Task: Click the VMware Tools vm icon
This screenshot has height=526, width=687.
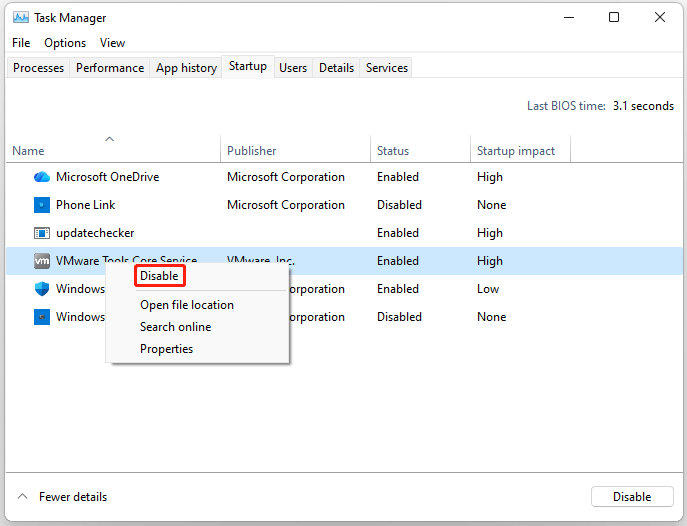Action: (x=42, y=261)
